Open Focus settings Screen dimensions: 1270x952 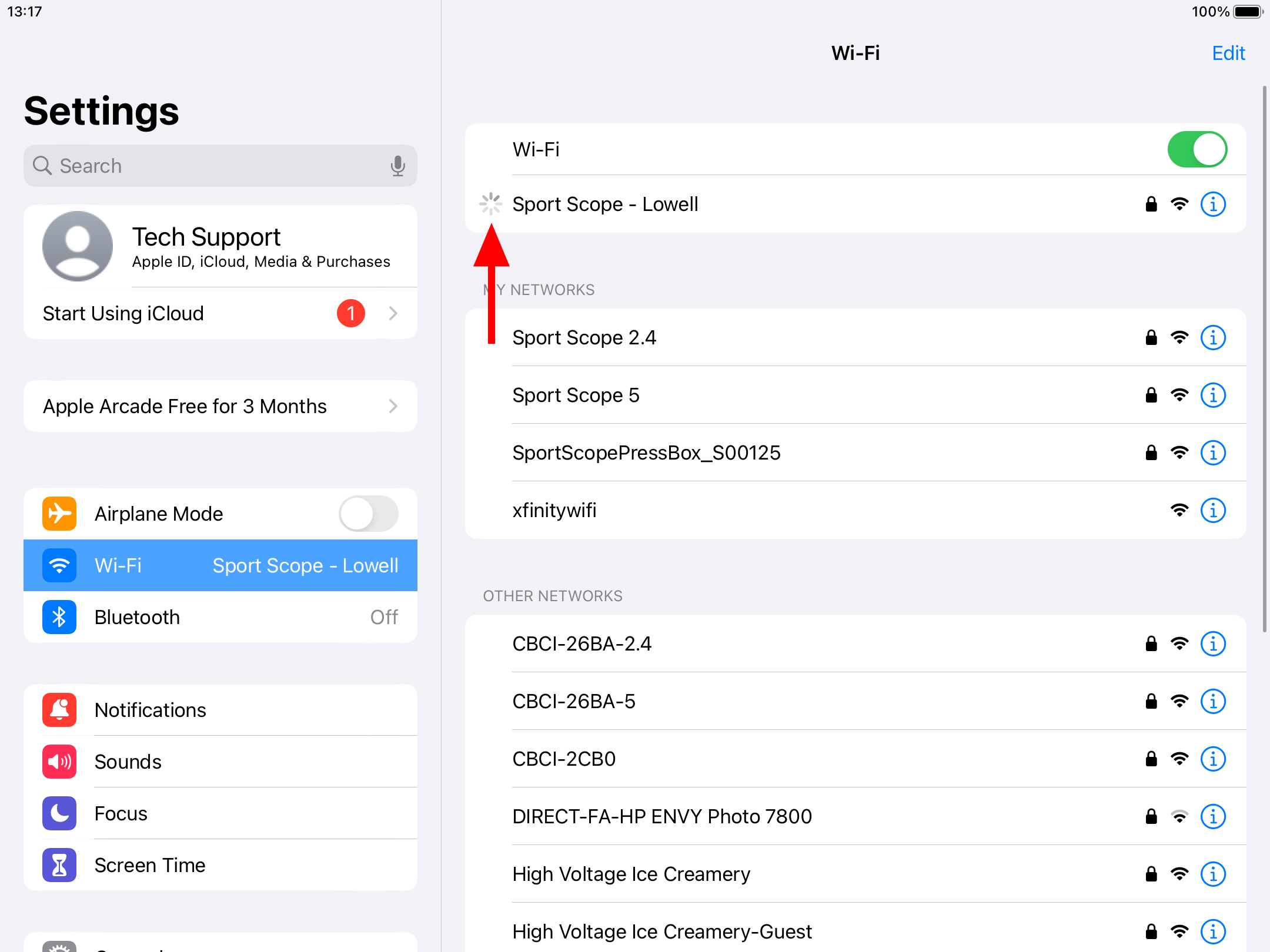click(220, 813)
